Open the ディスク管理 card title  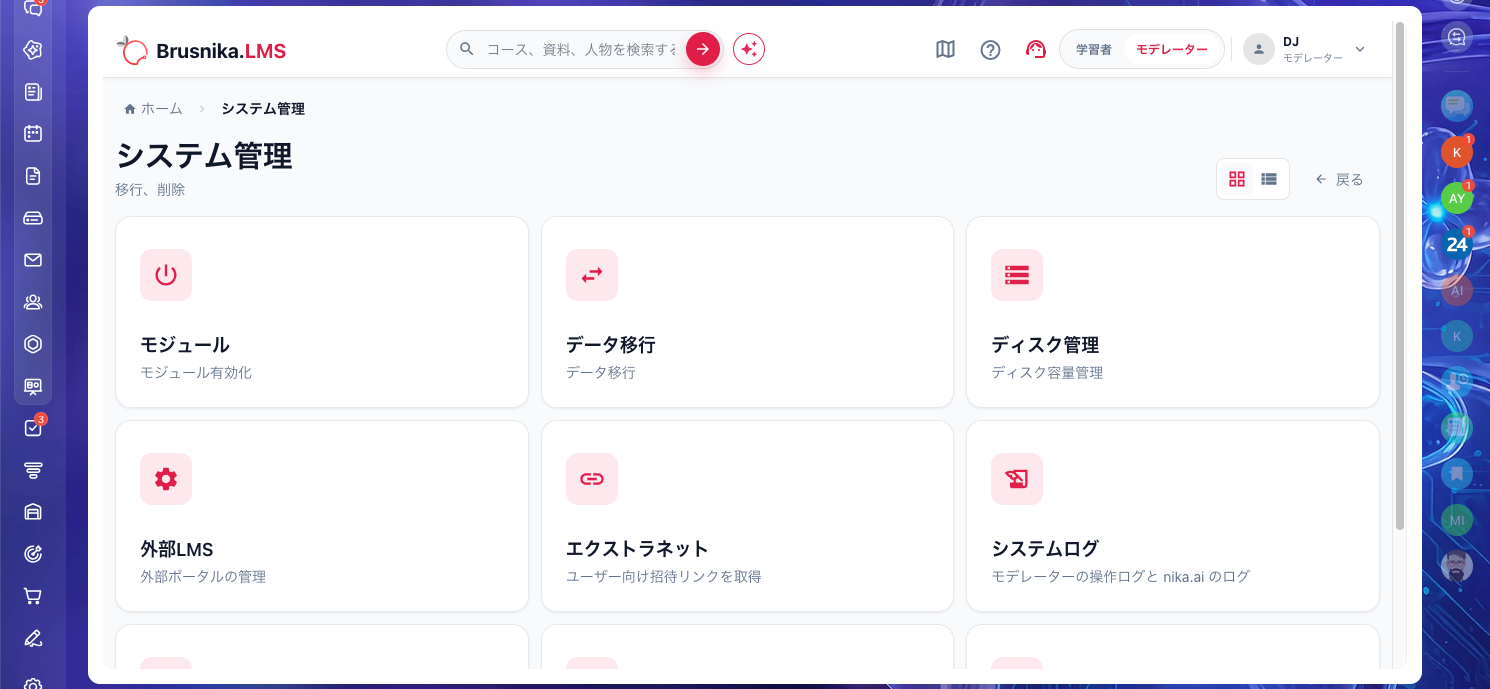(x=1045, y=345)
